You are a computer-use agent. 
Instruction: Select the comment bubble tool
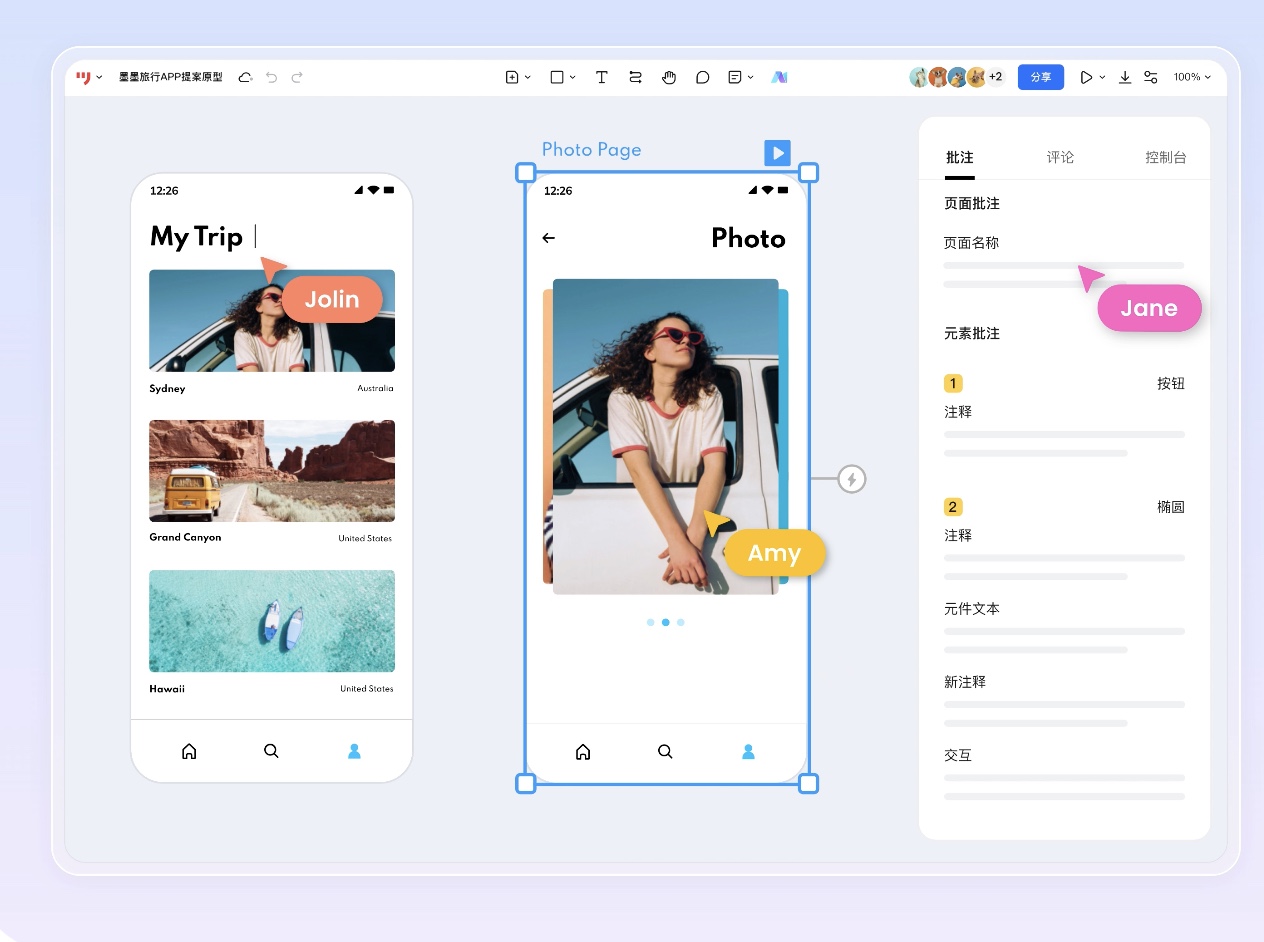tap(703, 77)
